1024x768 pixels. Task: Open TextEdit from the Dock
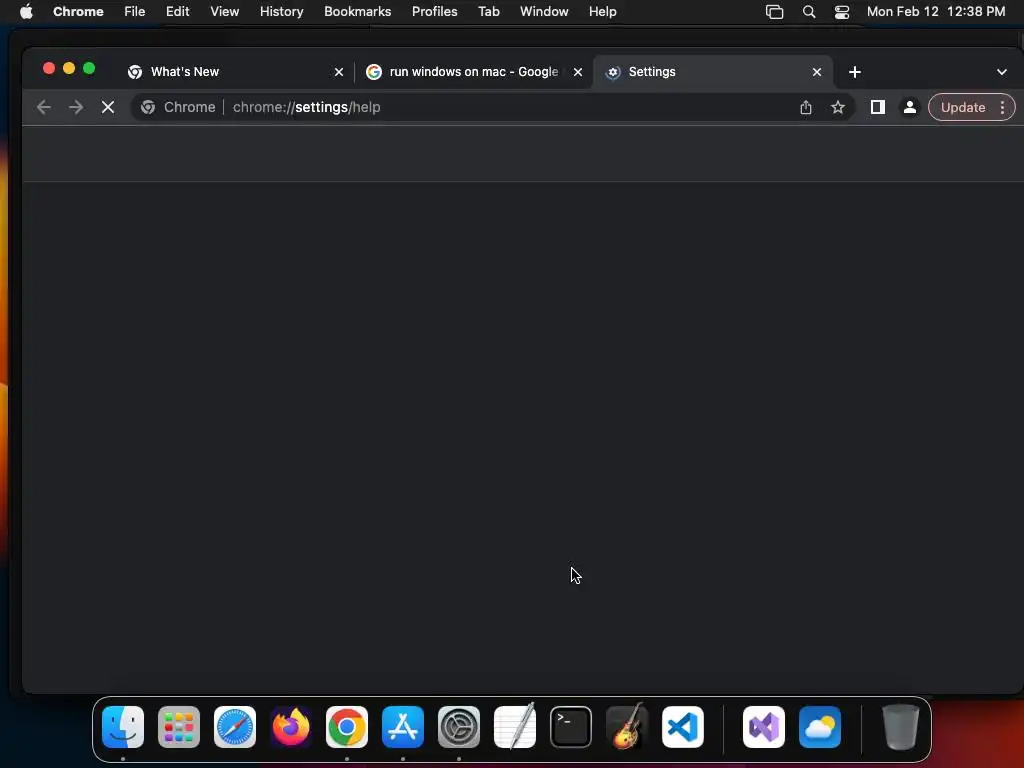(515, 726)
